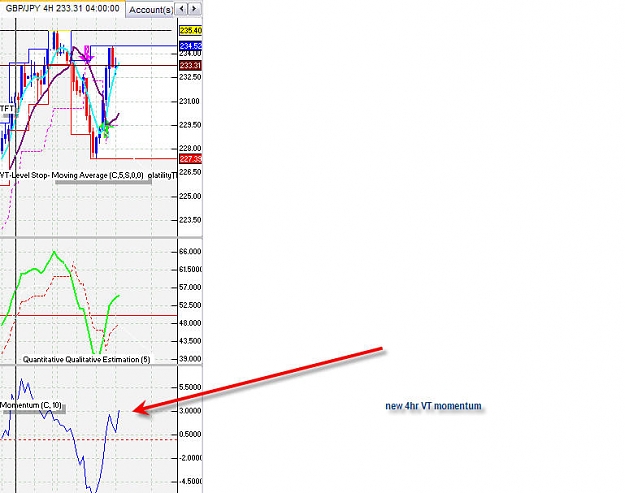
Task: Click the 225.00 price axis value
Action: 190,196
